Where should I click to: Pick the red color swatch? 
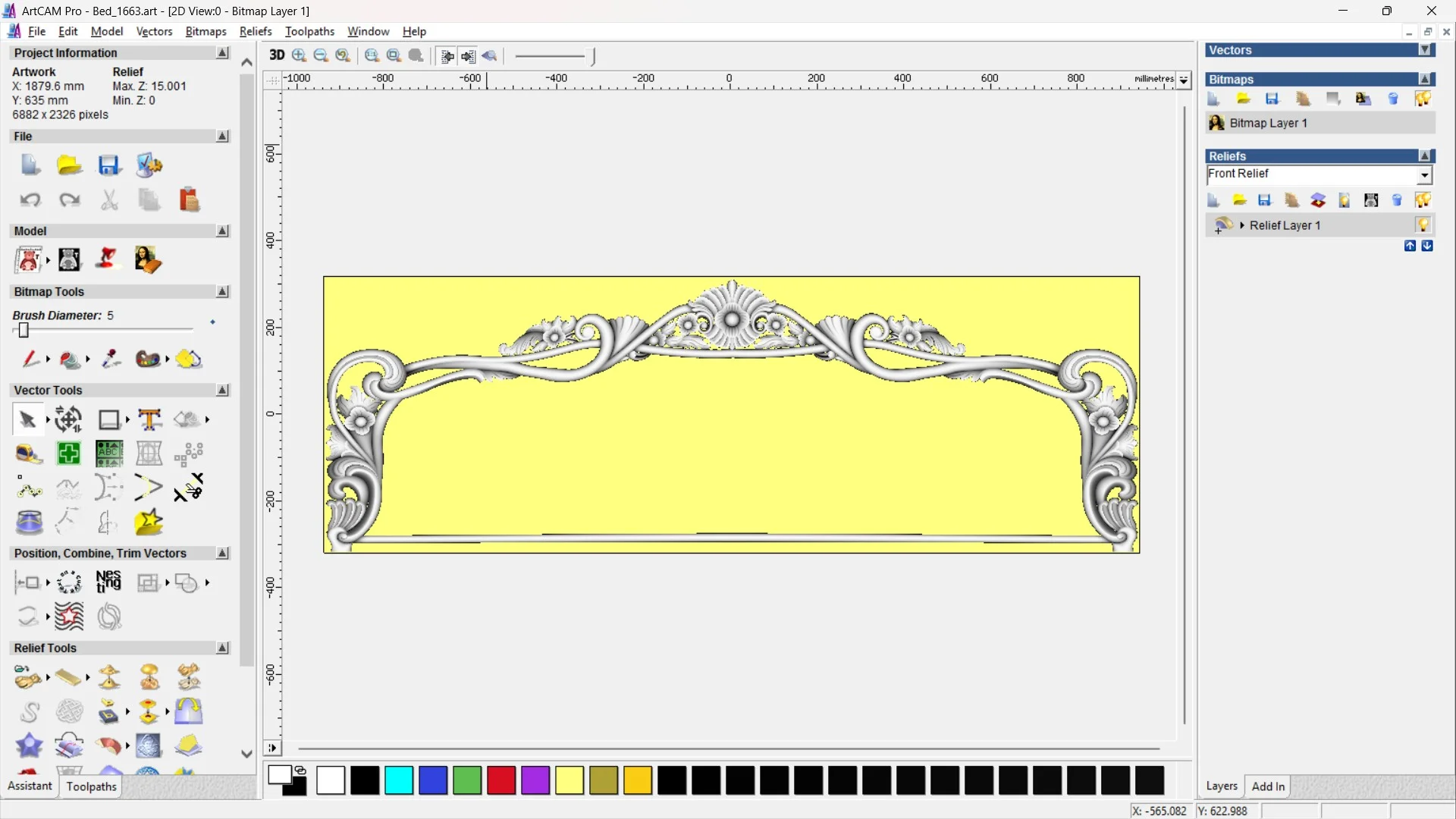point(501,780)
